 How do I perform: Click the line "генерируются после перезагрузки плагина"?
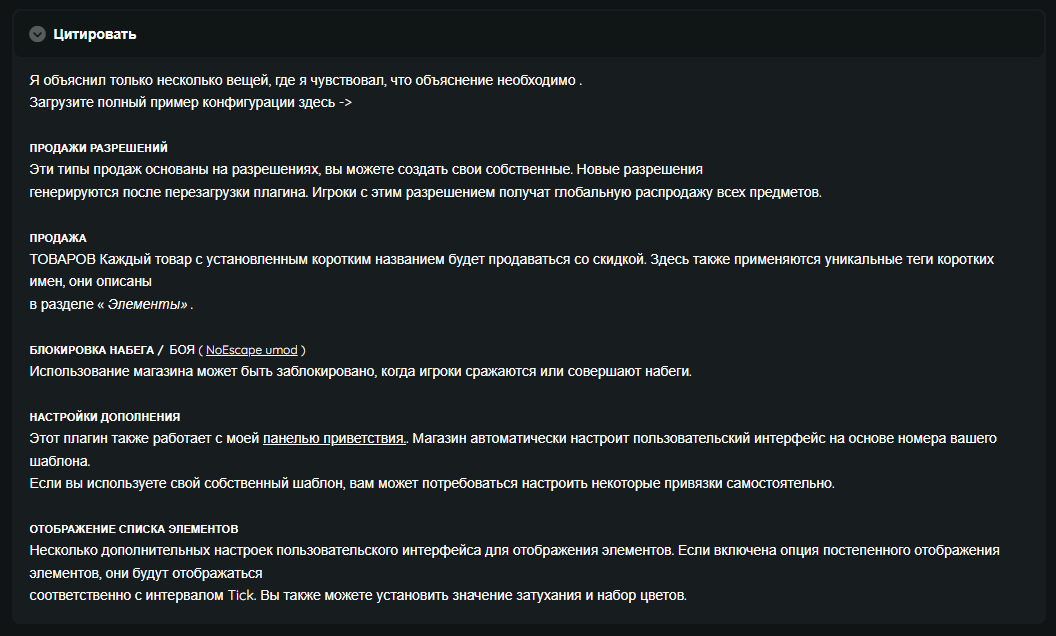[425, 192]
